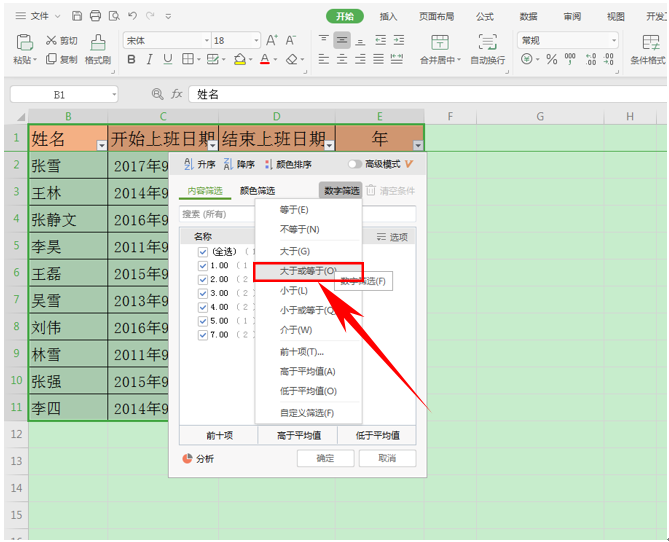Click the red font color A icon

coord(265,59)
